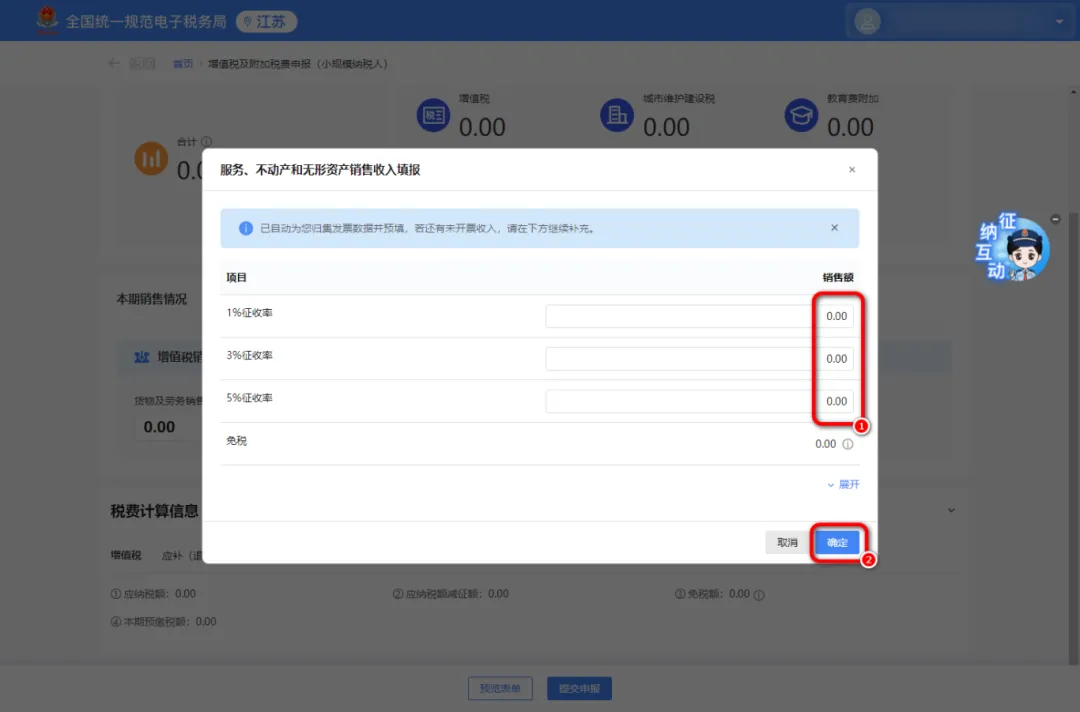Click the 教育费附加 graduation cap icon
1080x712 pixels.
(801, 115)
